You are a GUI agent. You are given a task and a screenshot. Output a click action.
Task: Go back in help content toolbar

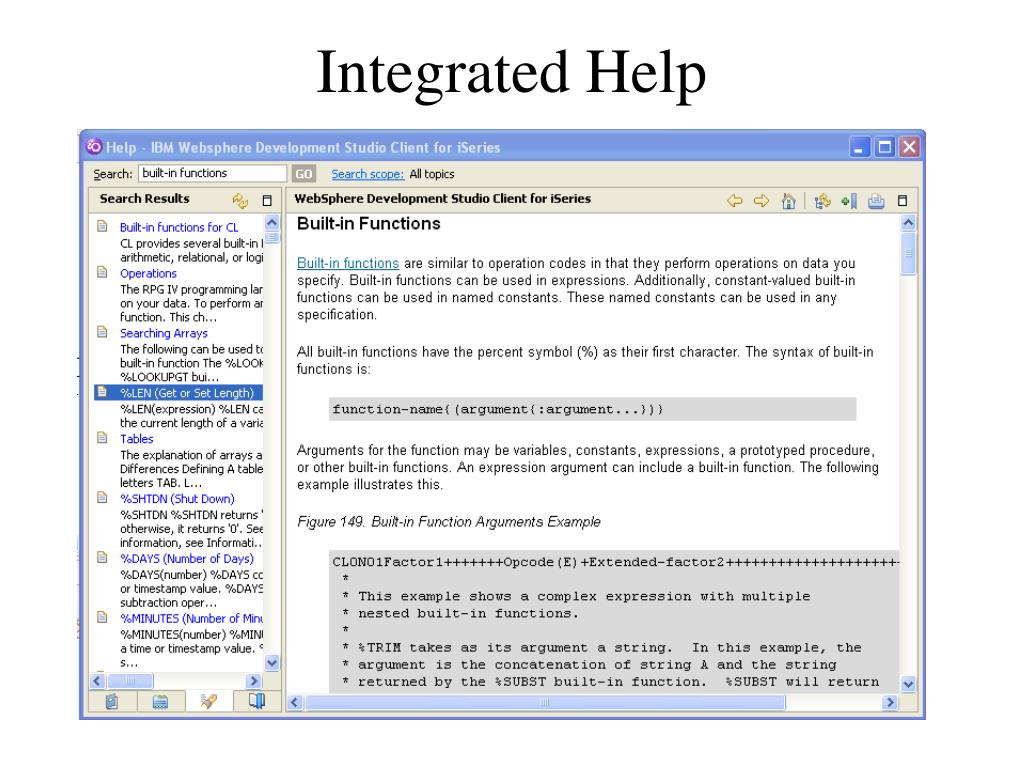point(735,200)
